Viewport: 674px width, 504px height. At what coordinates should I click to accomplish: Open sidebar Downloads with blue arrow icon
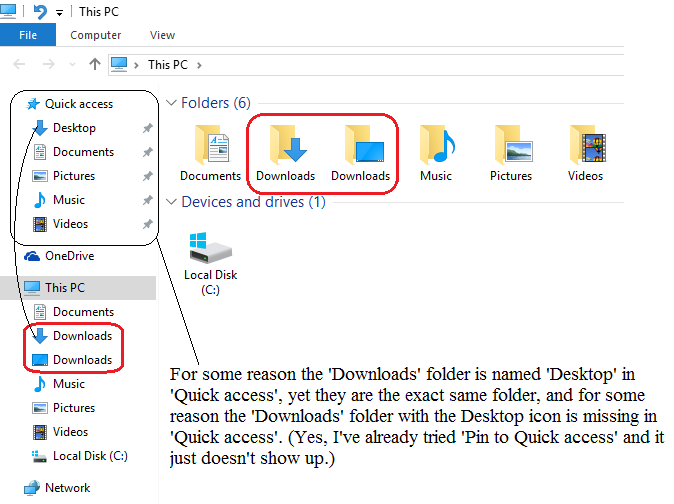[x=82, y=336]
